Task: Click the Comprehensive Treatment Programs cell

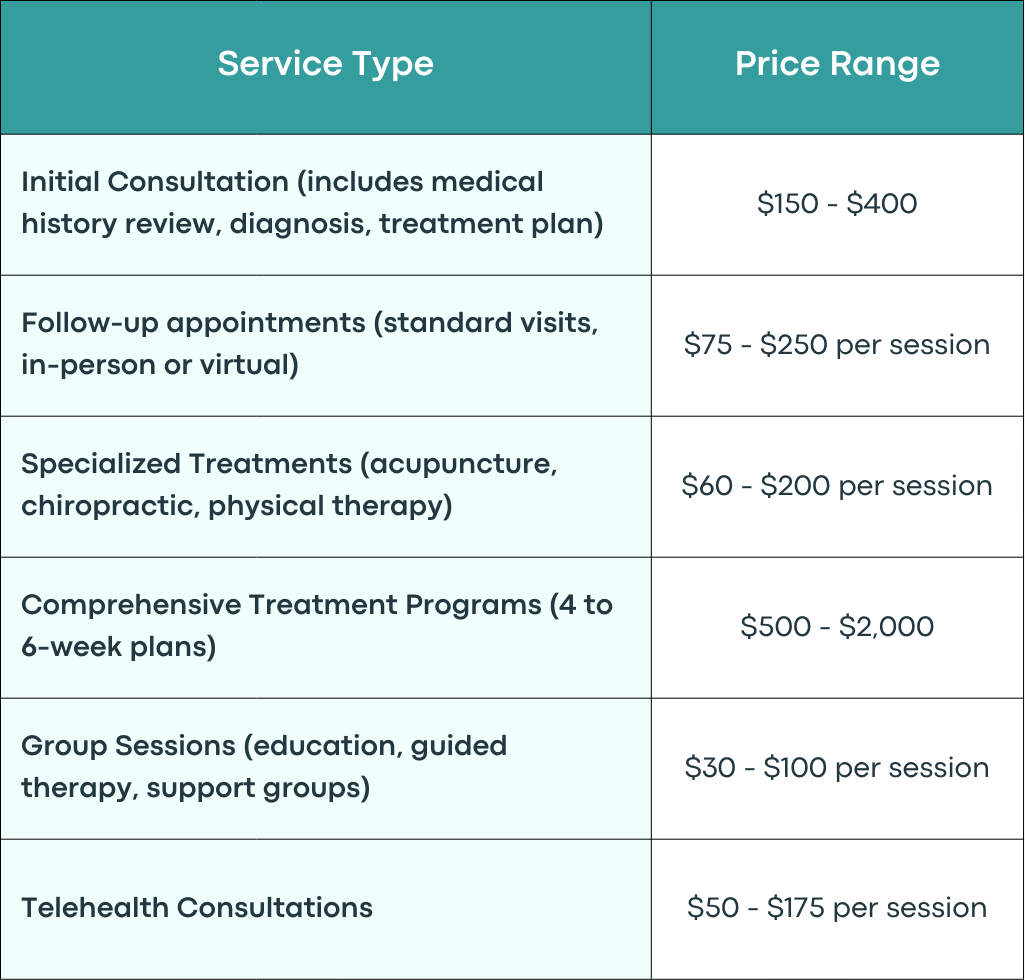Action: [x=326, y=628]
